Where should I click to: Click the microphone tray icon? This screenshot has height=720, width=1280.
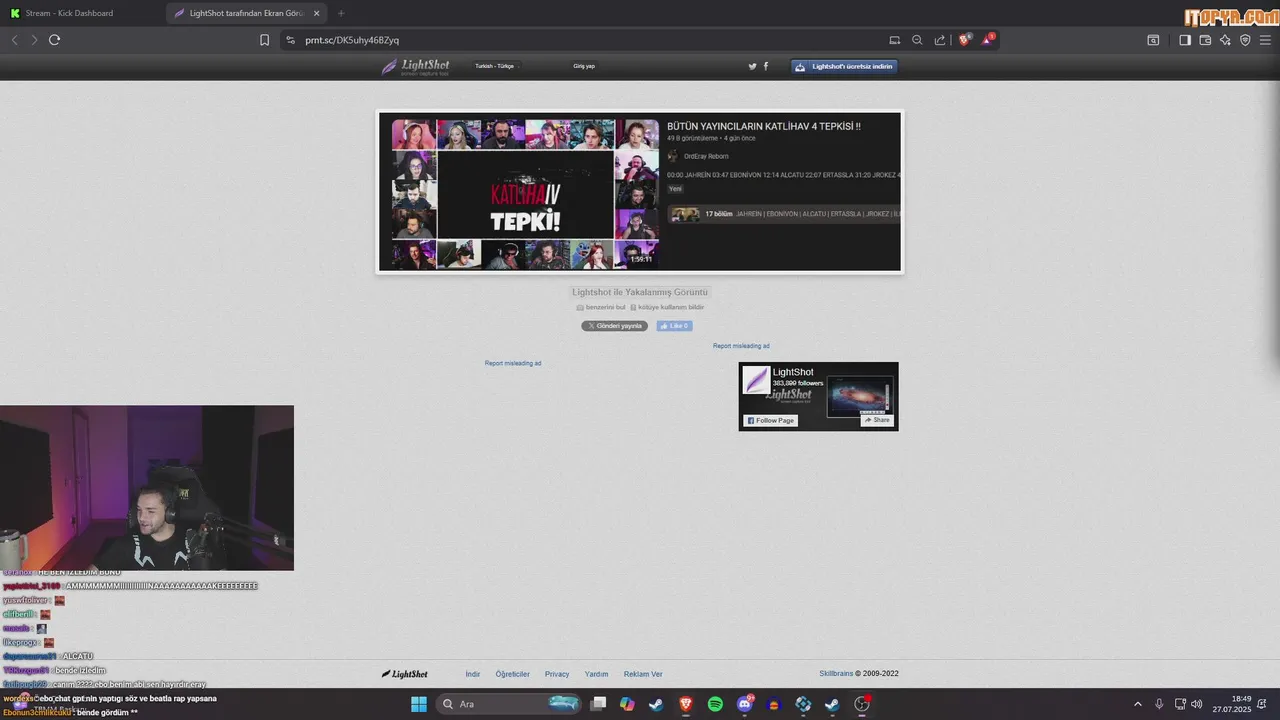click(x=1159, y=704)
